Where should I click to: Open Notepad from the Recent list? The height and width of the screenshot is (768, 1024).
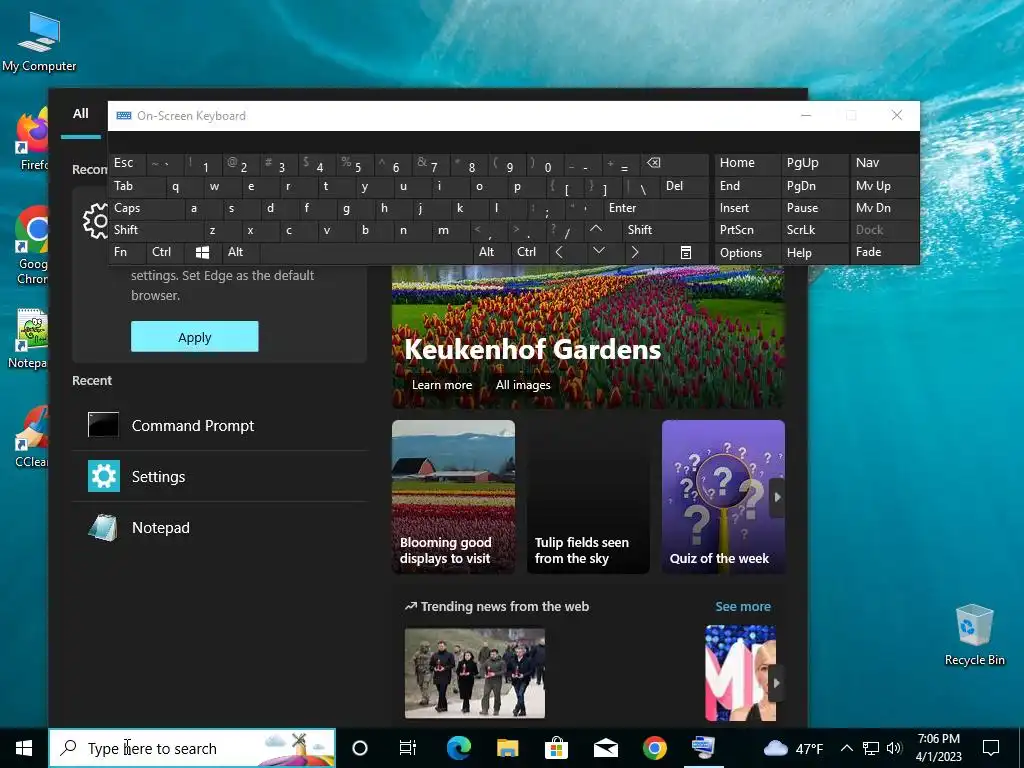220,528
